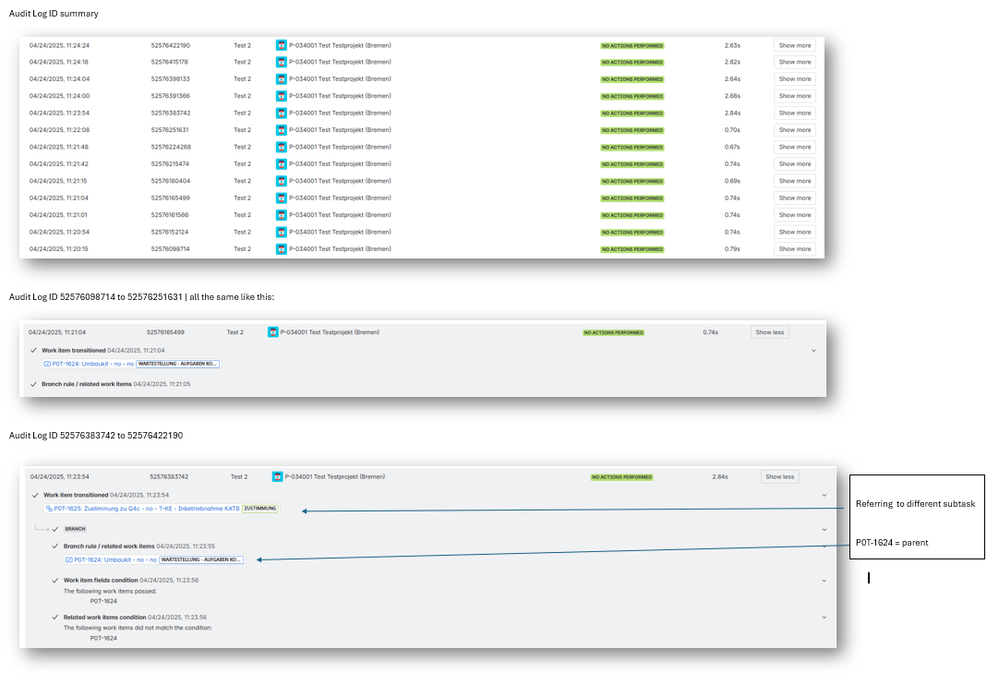
Task: Click Show less in the 11:21:04 entry
Action: 770,332
